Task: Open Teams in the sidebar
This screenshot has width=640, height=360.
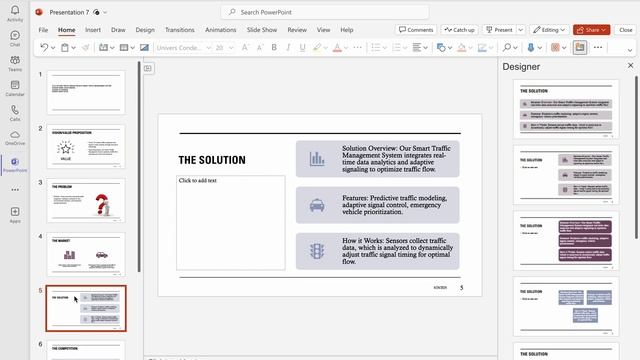Action: 15,63
